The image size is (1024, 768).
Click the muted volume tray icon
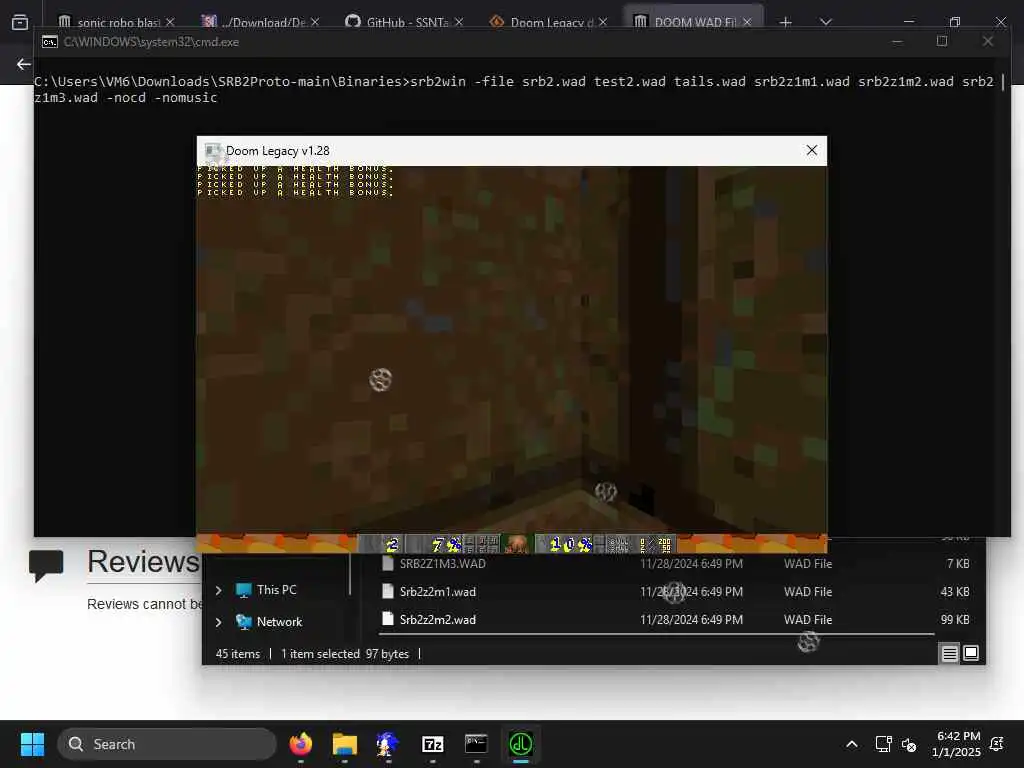tap(908, 744)
